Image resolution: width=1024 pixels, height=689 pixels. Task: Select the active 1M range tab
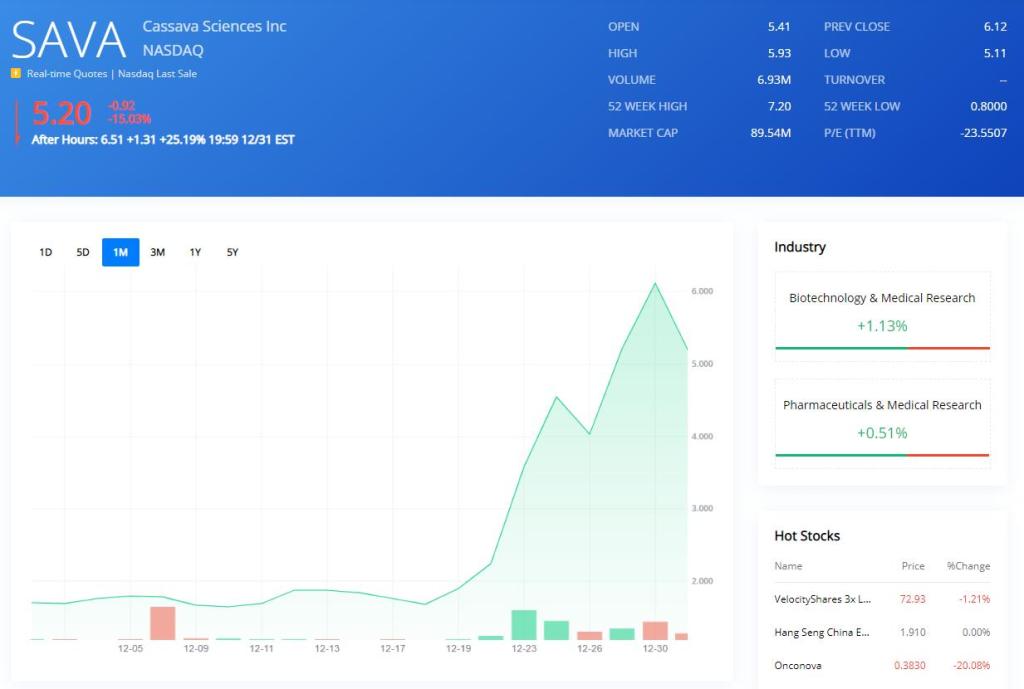tap(120, 252)
